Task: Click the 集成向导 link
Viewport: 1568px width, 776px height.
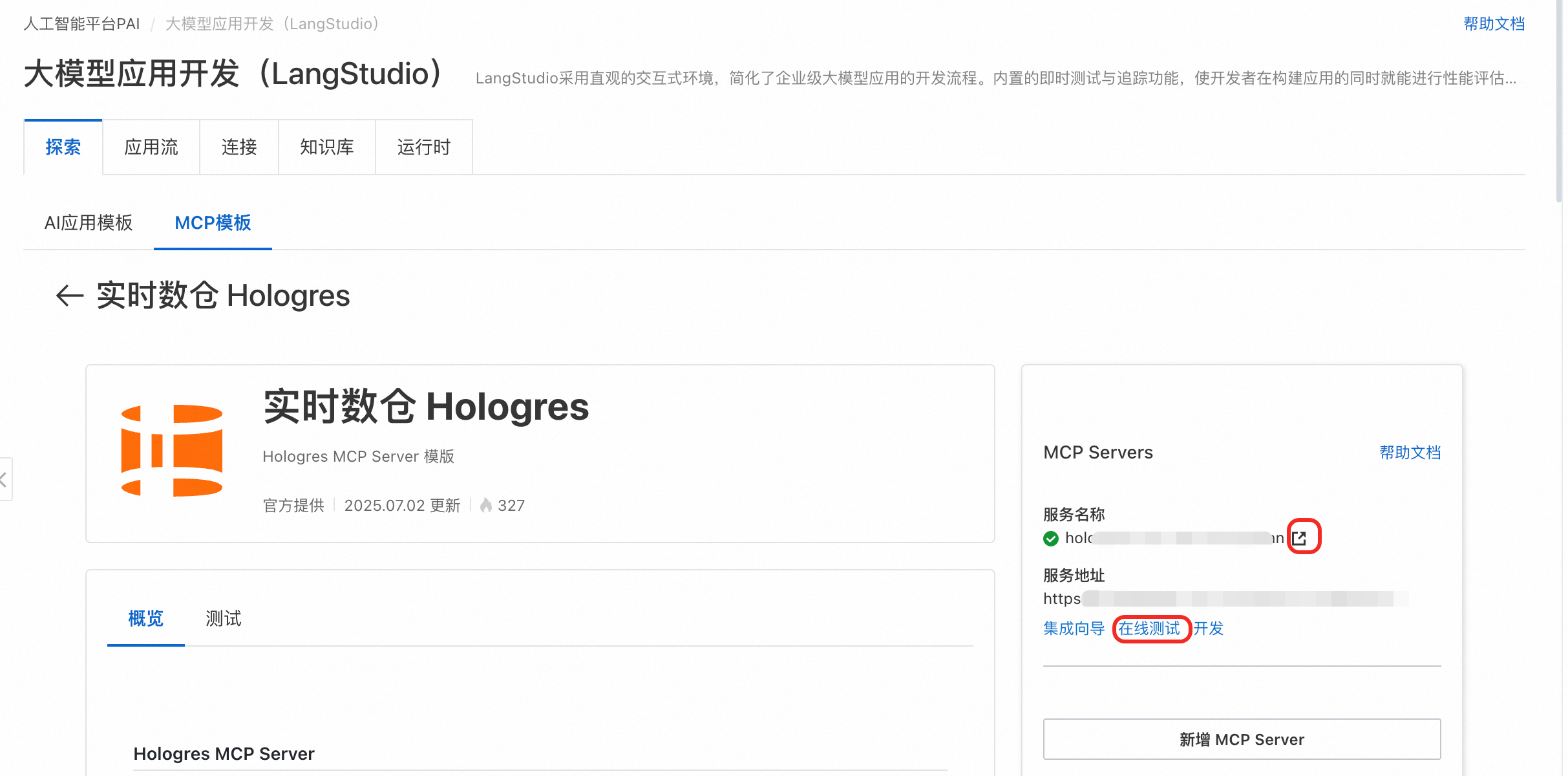Action: pos(1074,629)
